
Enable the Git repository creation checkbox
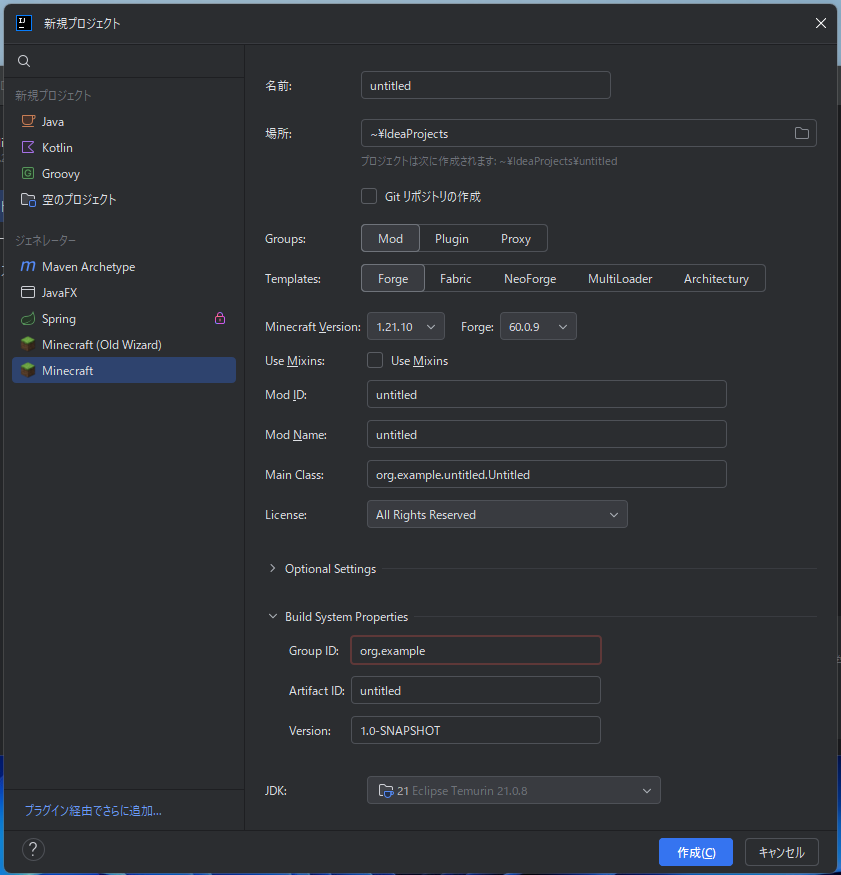369,197
